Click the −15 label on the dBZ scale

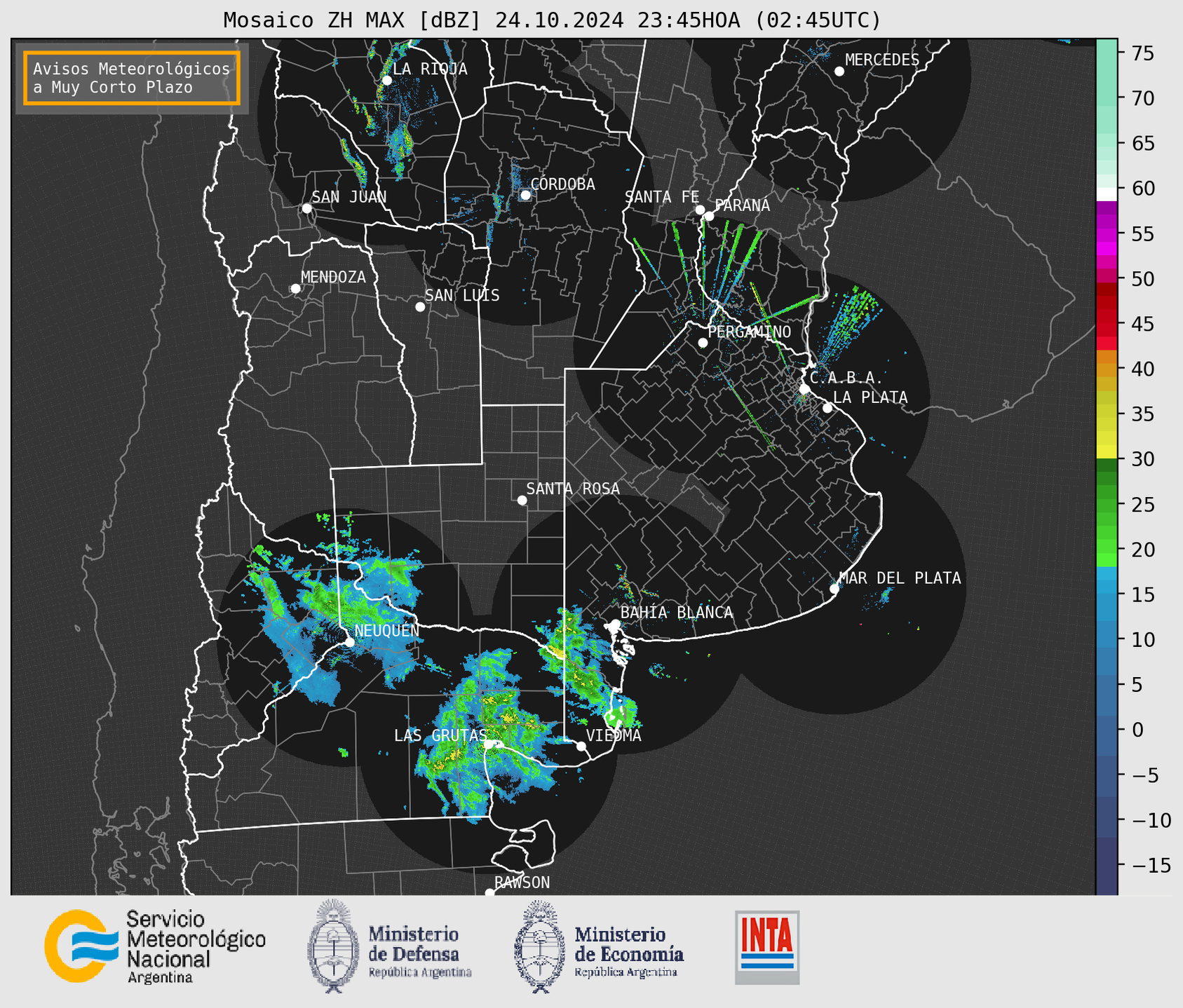1151,865
